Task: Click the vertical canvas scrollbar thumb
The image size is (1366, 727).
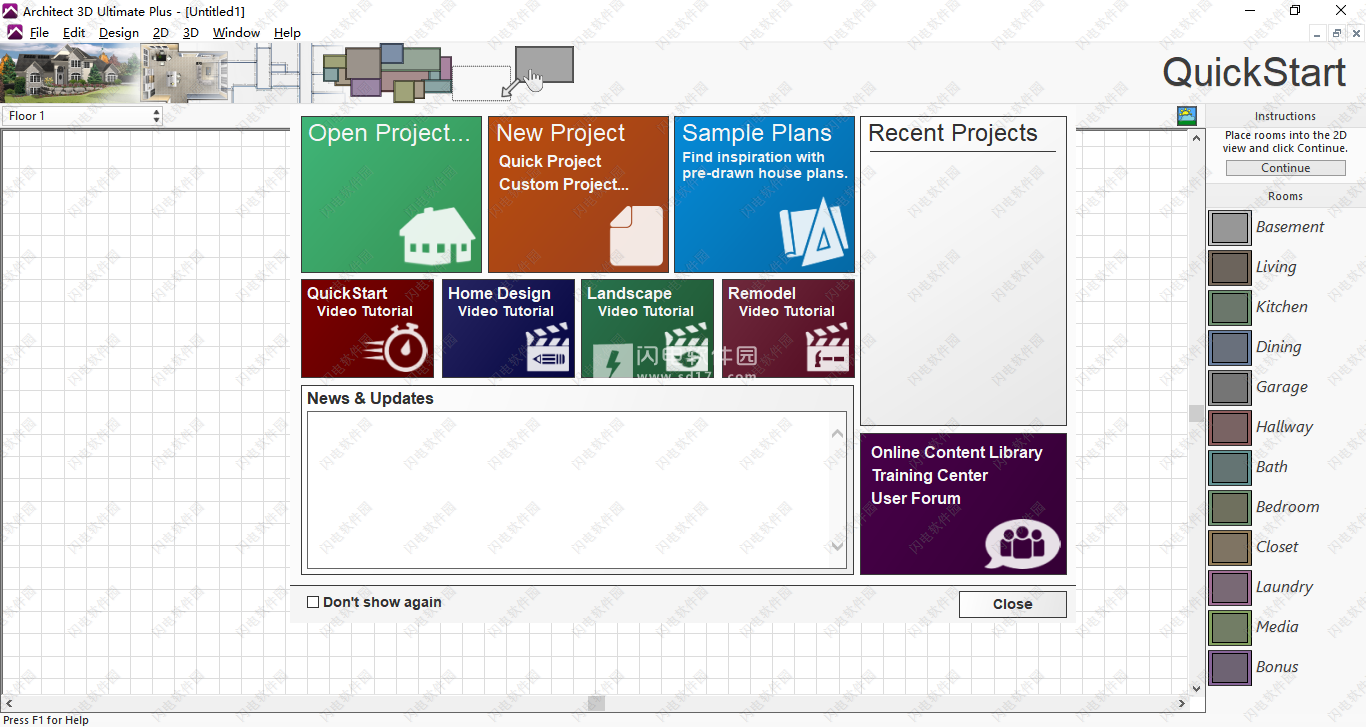Action: pyautogui.click(x=1196, y=413)
